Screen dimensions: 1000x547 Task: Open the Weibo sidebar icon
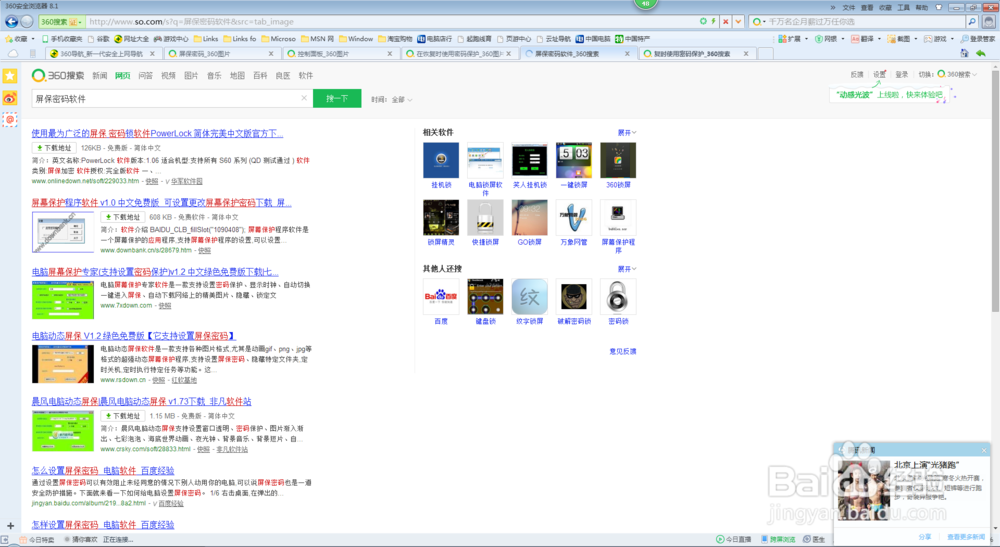click(10, 98)
